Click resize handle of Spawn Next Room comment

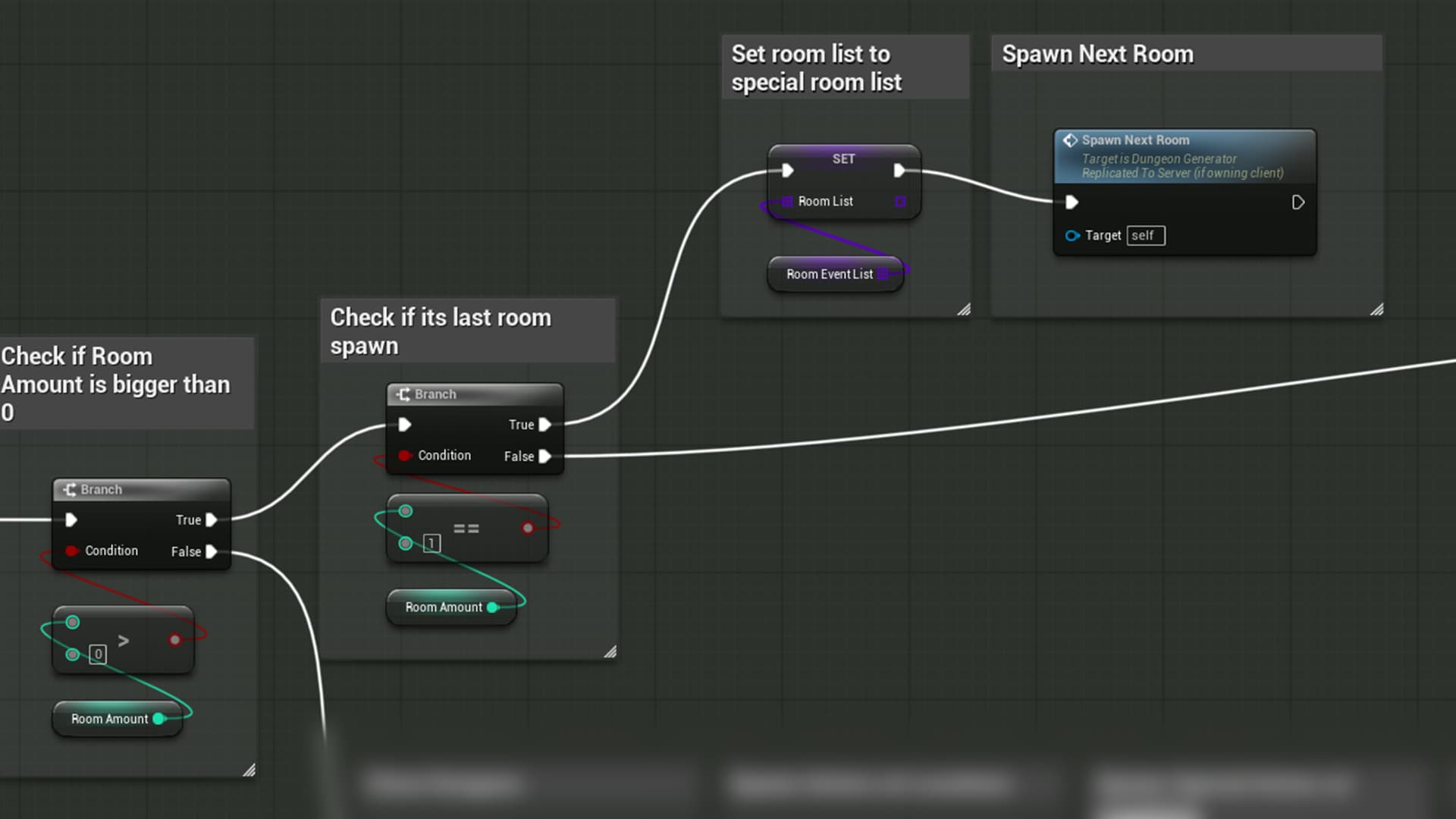point(1377,309)
